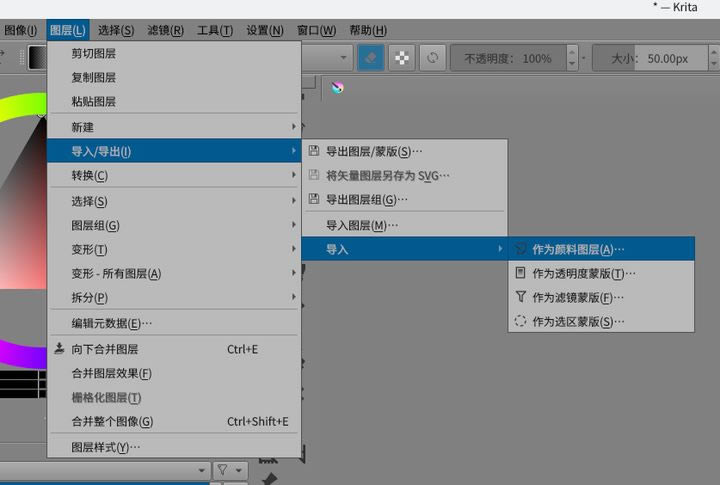Click the icon next to 作为透明度蒙版(T)
Screen dimensions: 720x485
point(520,273)
